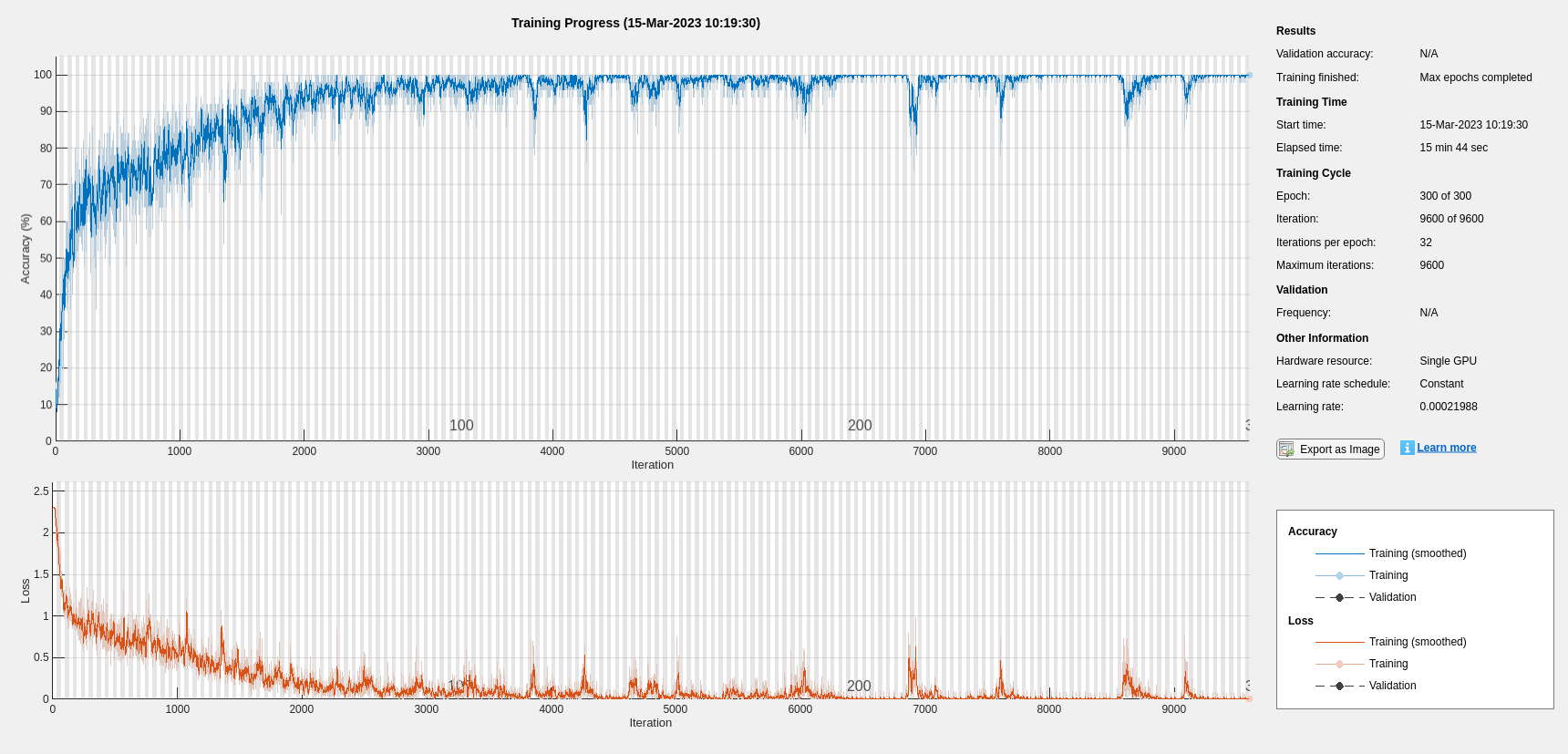Viewport: 1568px width, 754px height.
Task: Click the final accuracy data point marker
Action: 1249,76
